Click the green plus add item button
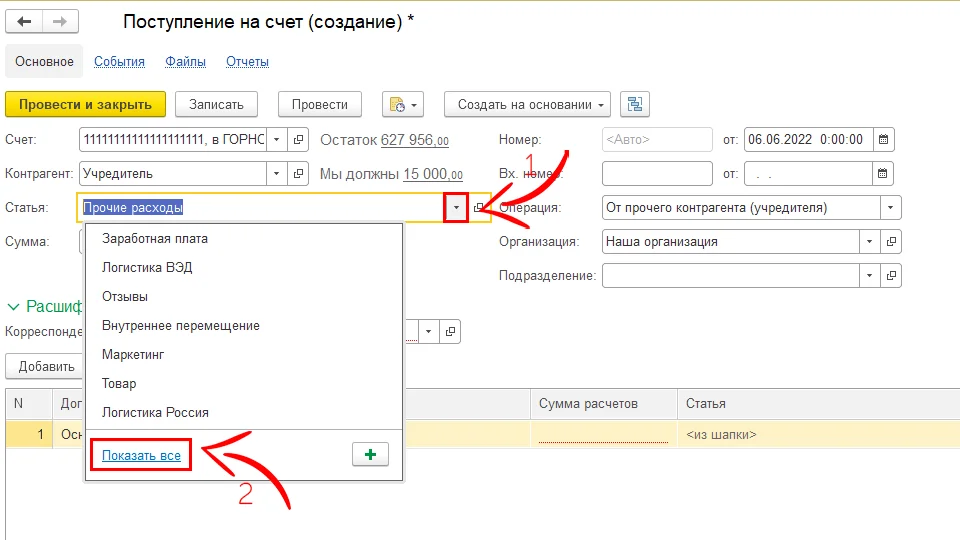This screenshot has width=960, height=540. click(370, 455)
